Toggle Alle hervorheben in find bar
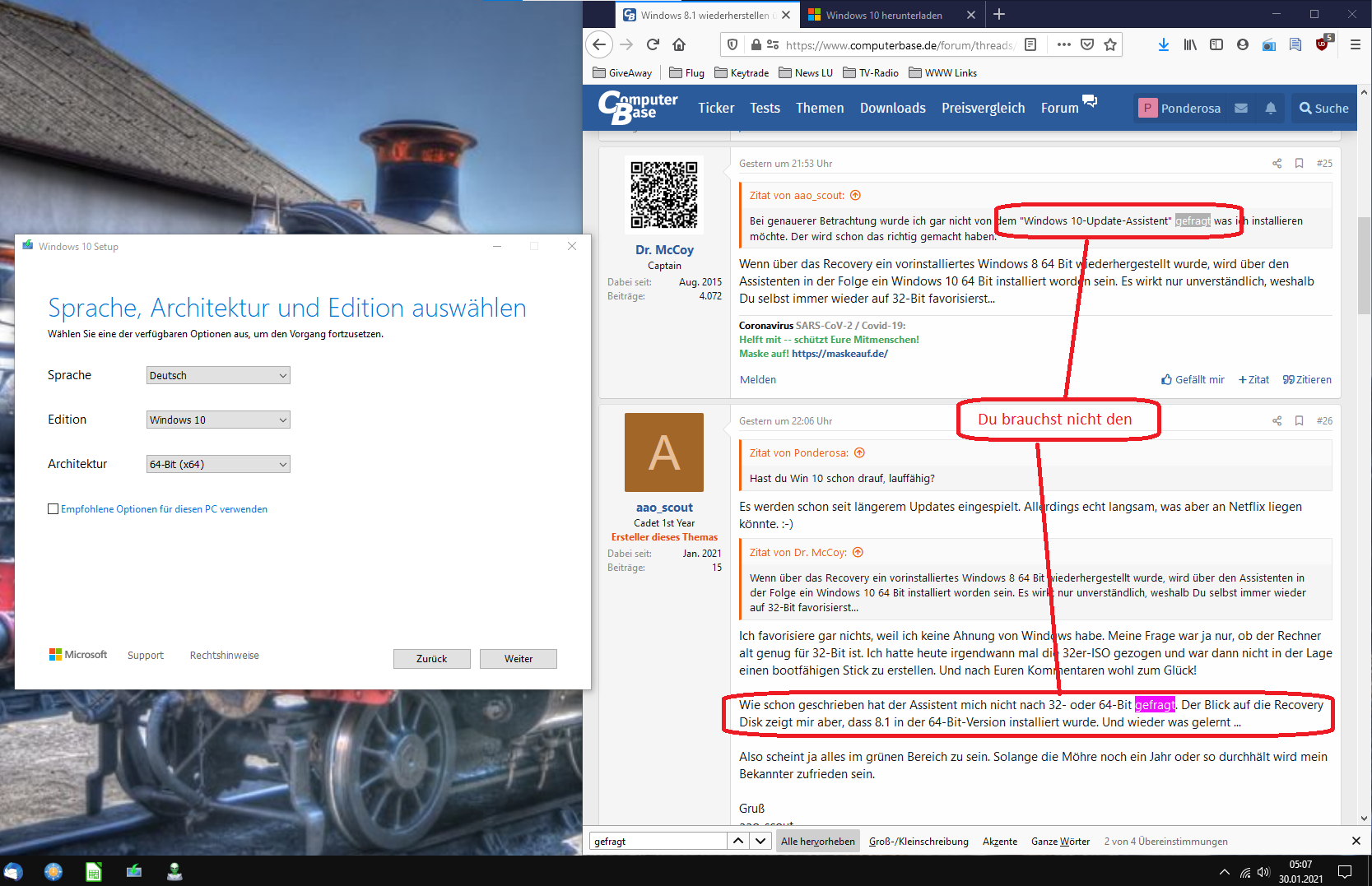 (x=818, y=841)
